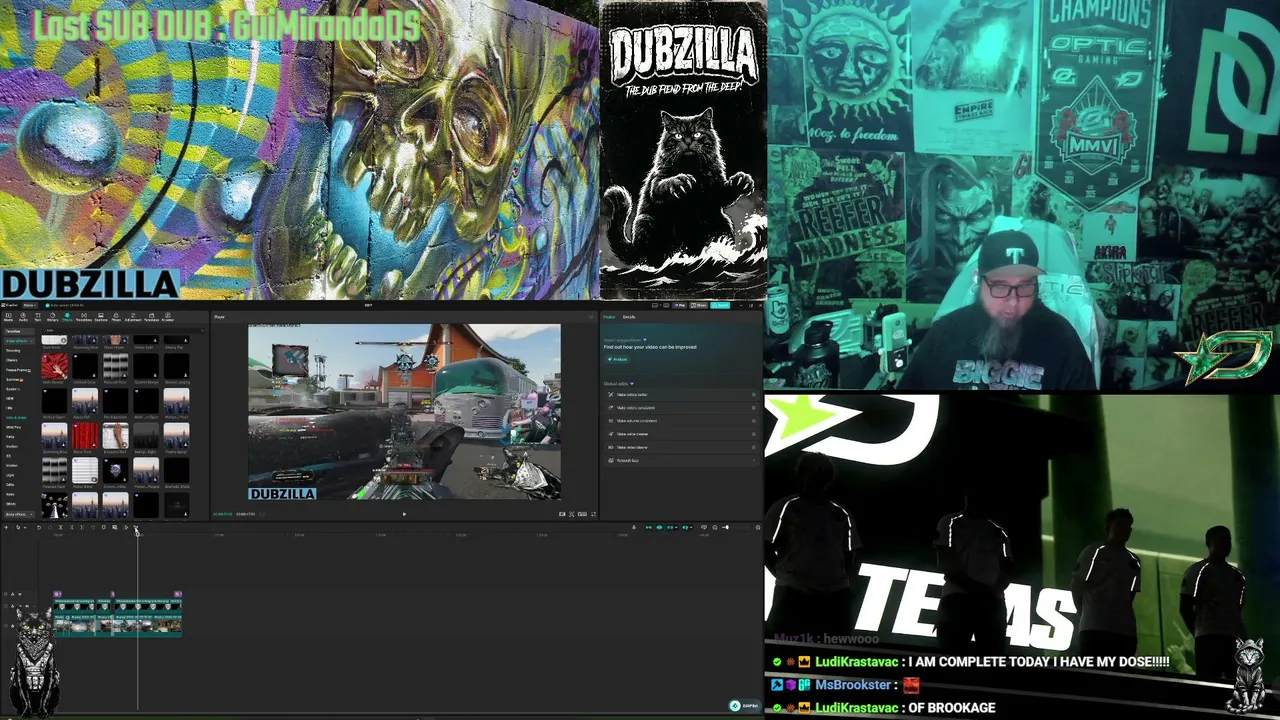Choose the red curtain effect thumbnail
The image size is (1280, 720).
click(x=85, y=436)
